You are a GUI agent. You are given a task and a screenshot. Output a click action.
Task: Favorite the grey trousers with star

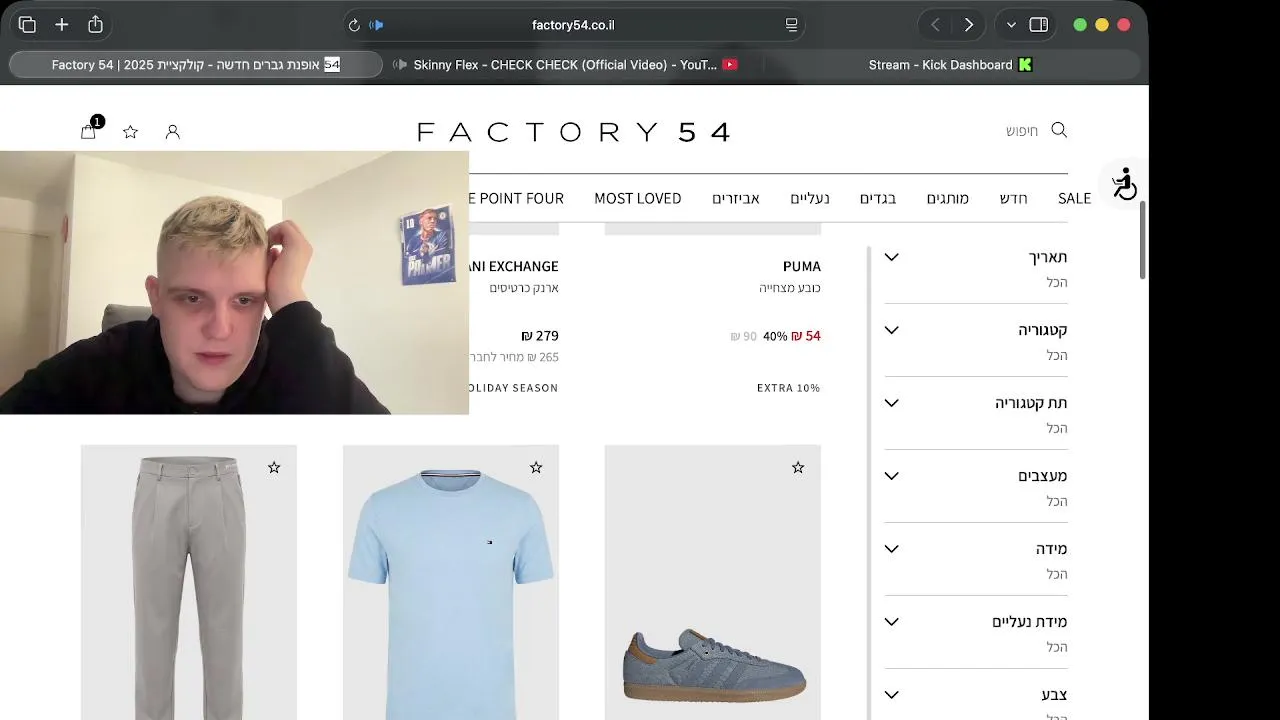pos(274,467)
